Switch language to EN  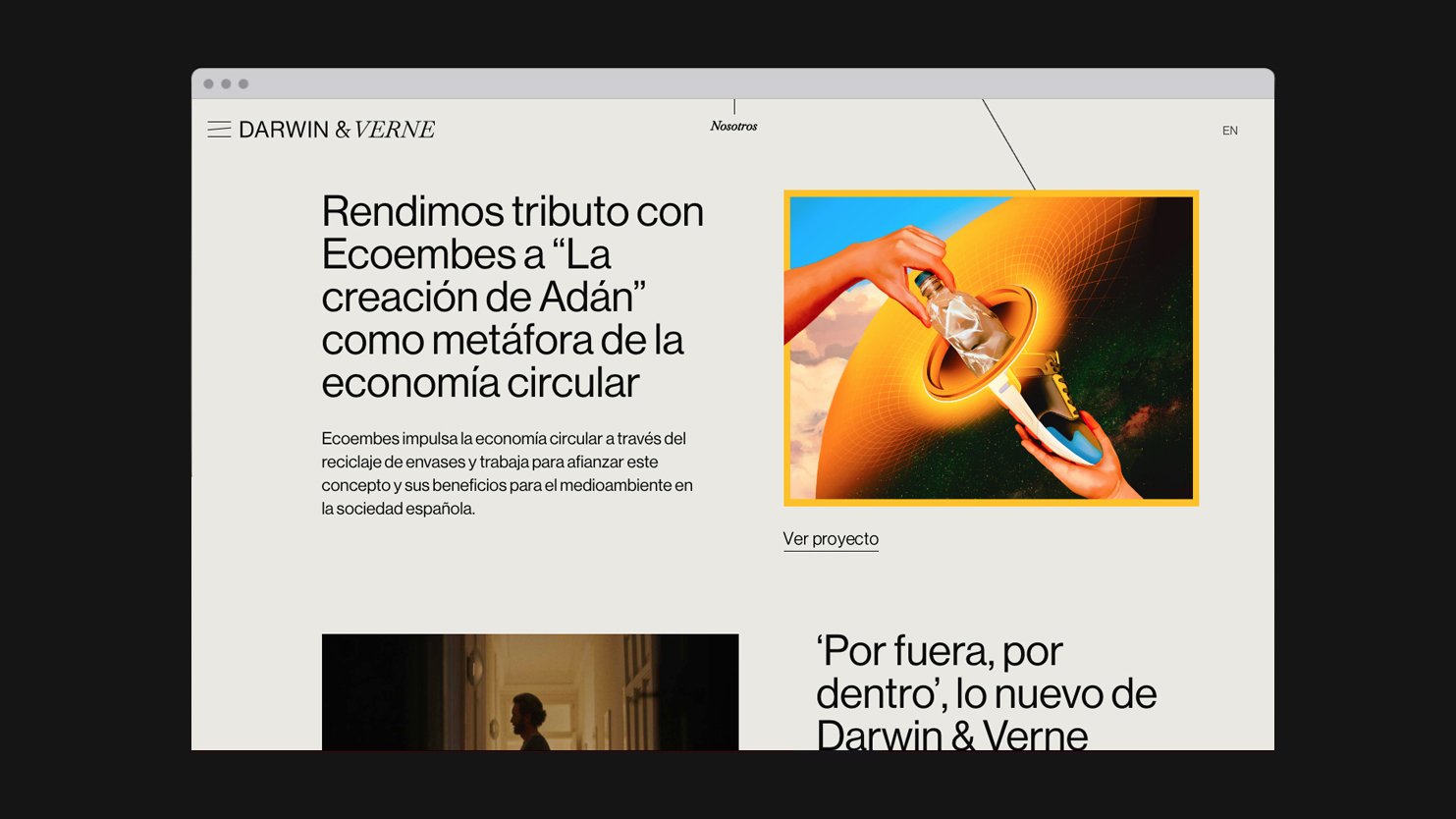[x=1230, y=131]
